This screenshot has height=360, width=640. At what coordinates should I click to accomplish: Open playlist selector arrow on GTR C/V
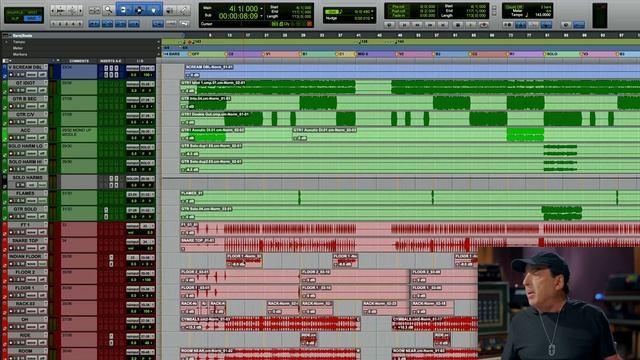[x=45, y=114]
